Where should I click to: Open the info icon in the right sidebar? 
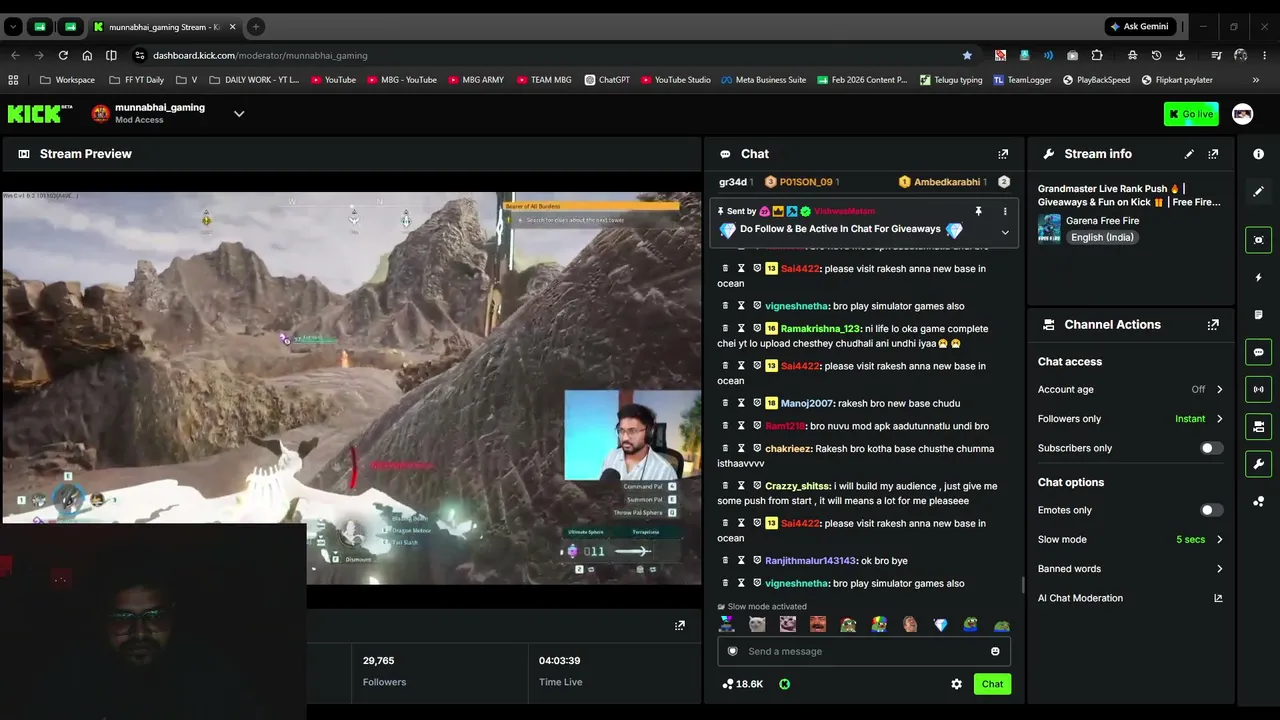pos(1259,154)
